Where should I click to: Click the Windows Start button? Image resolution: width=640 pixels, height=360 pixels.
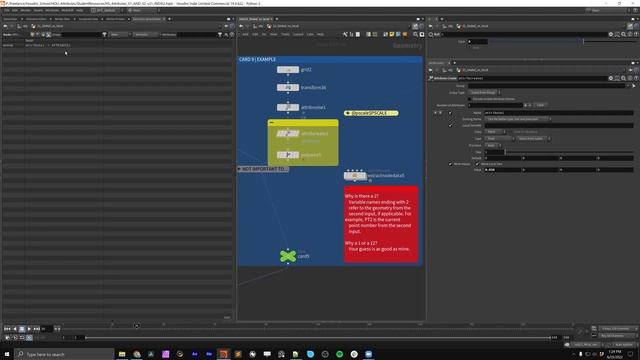click(x=7, y=354)
